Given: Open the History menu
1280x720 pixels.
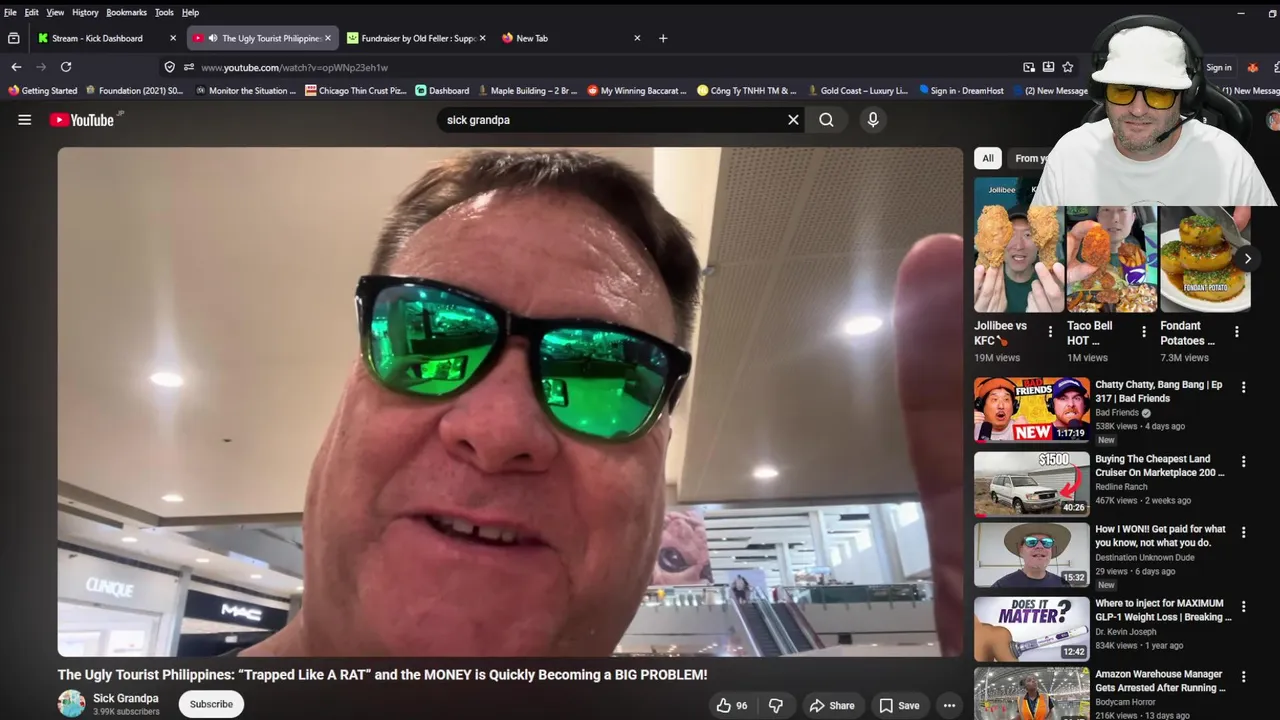Looking at the screenshot, I should (x=85, y=12).
